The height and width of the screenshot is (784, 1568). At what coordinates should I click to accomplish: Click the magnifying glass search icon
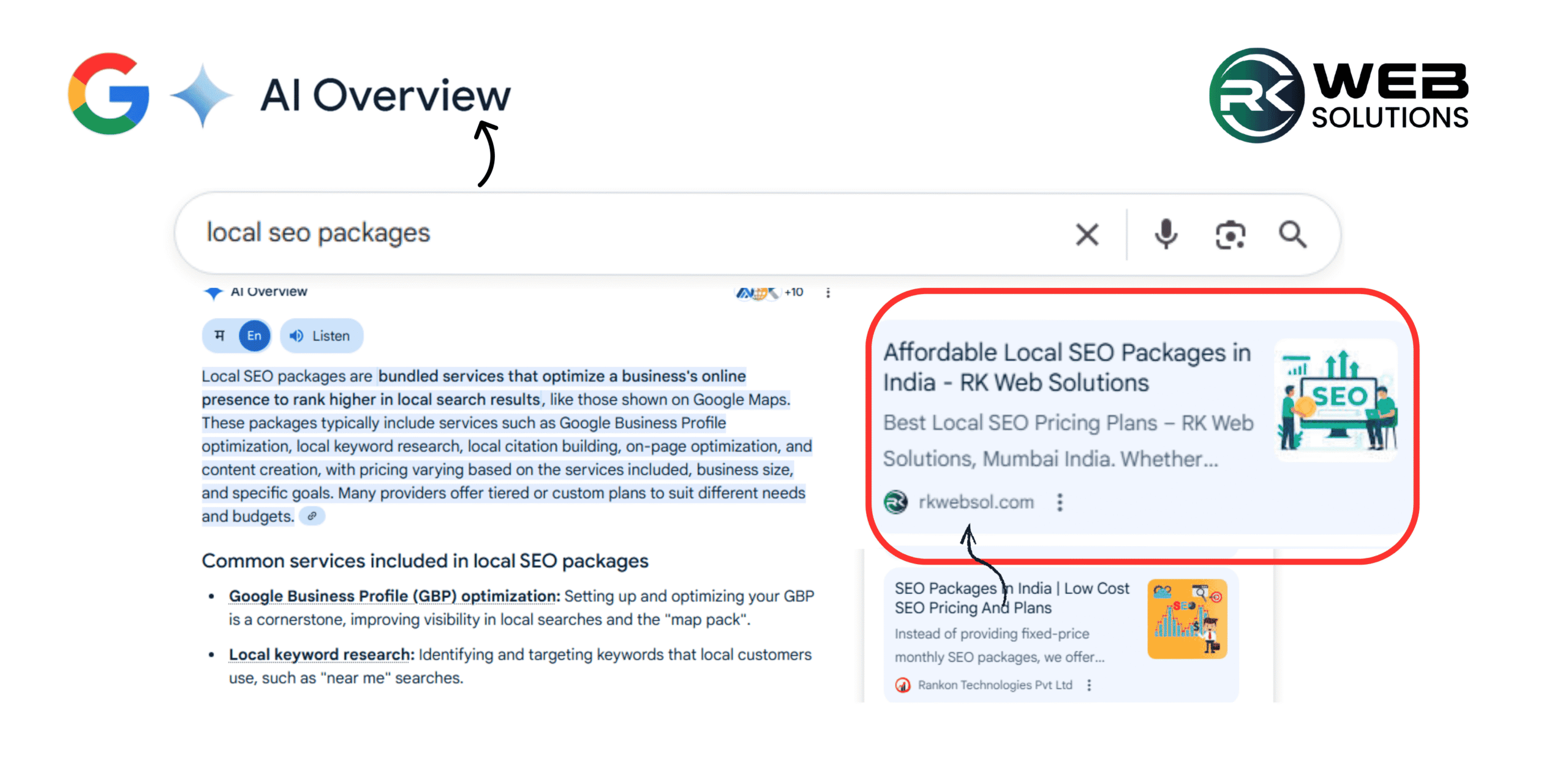(1292, 235)
